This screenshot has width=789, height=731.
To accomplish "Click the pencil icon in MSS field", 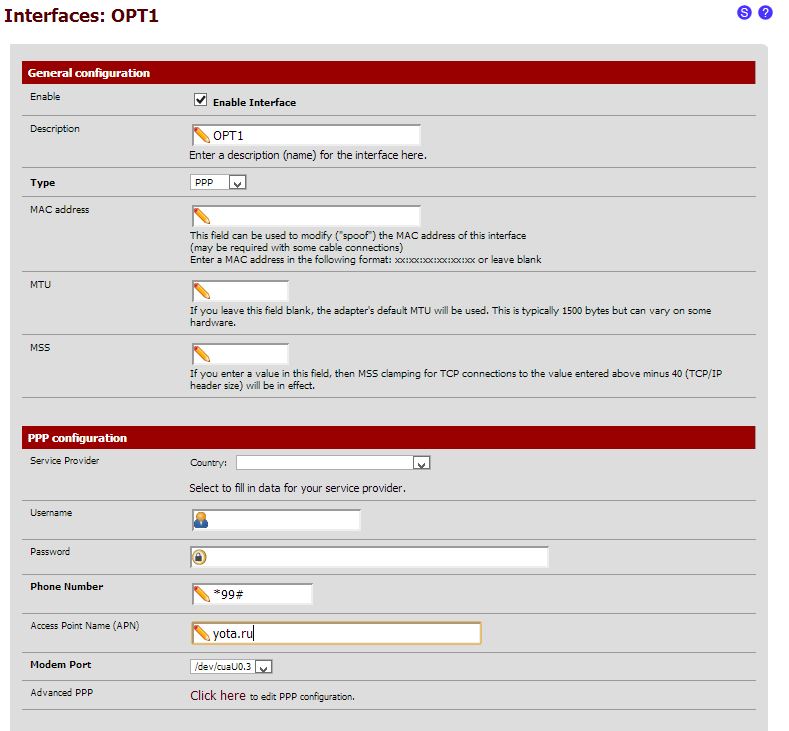I will point(201,354).
